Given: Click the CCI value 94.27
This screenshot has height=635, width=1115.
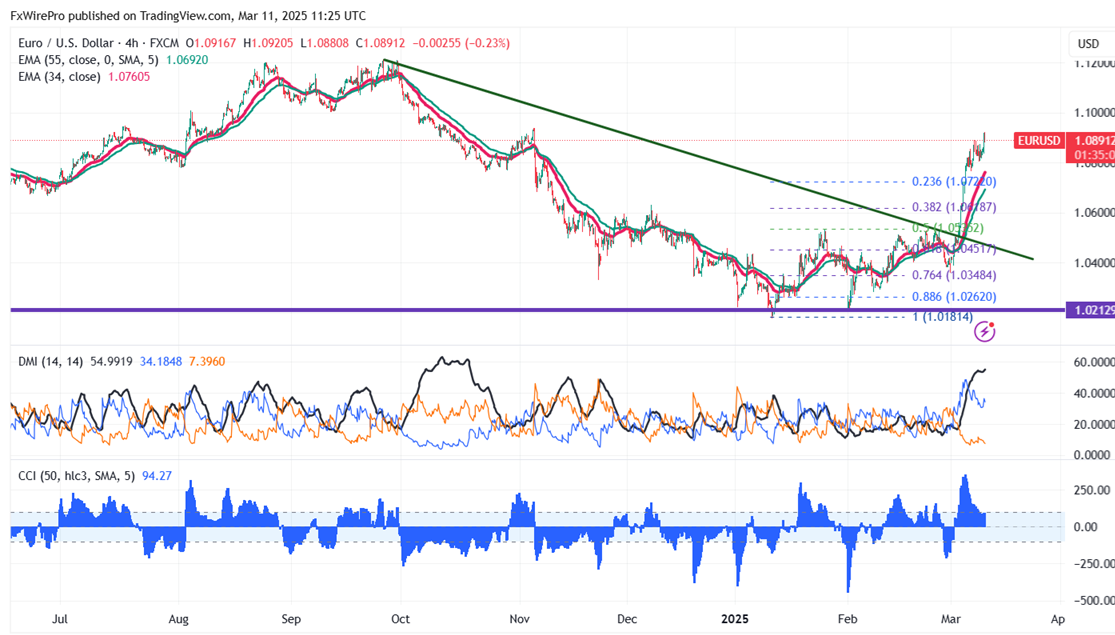Looking at the screenshot, I should (x=156, y=476).
